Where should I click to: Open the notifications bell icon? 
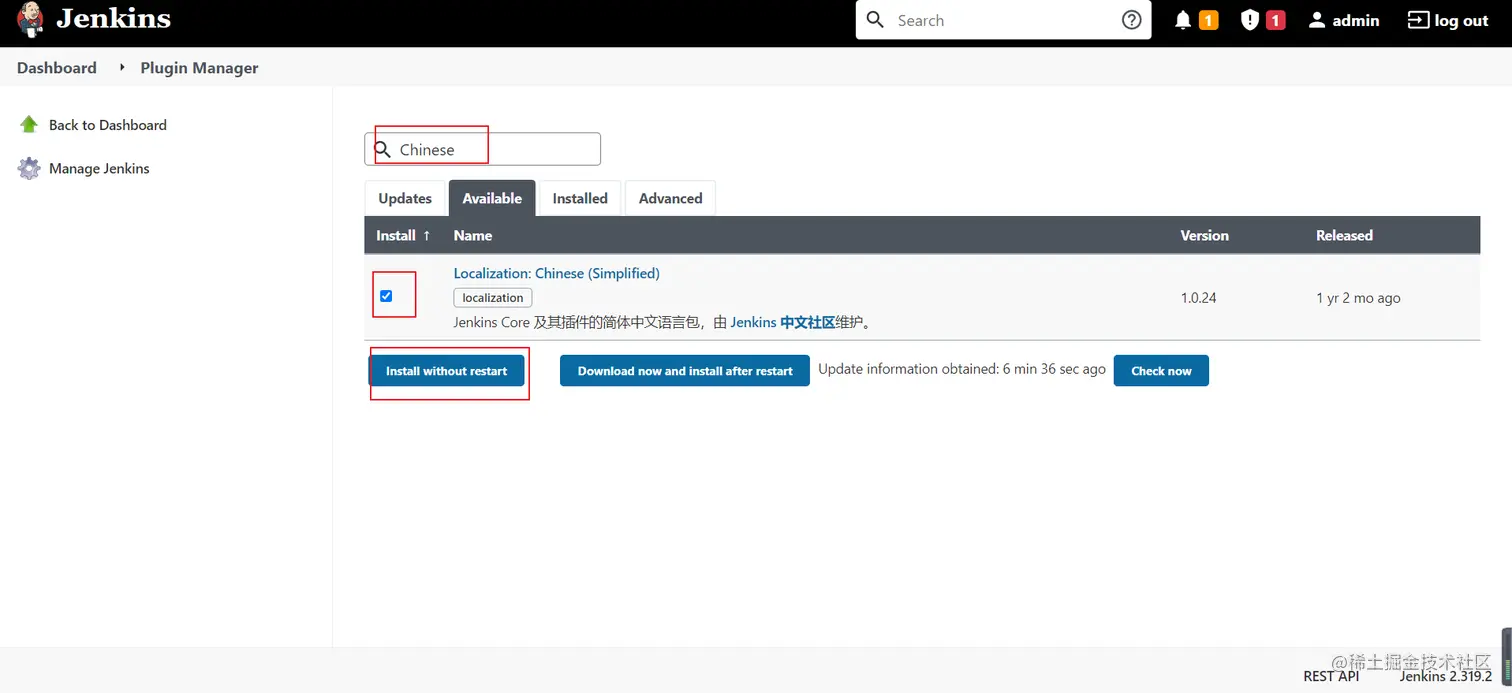click(1183, 20)
